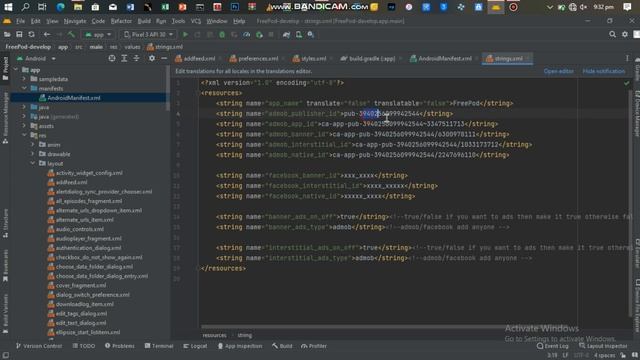Open the Problems tool window

[120, 346]
